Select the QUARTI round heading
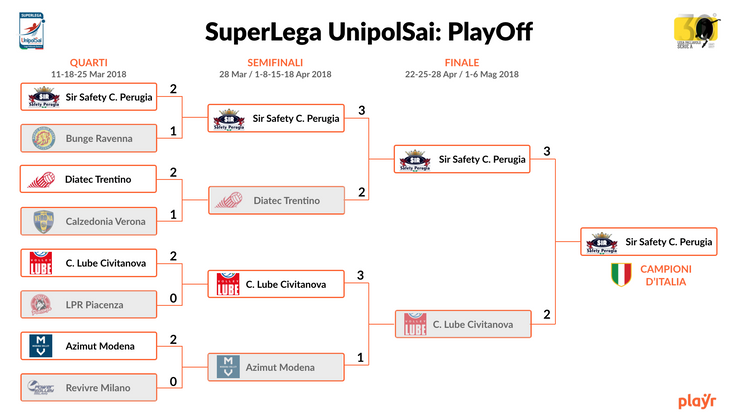740x417 pixels. [89, 62]
